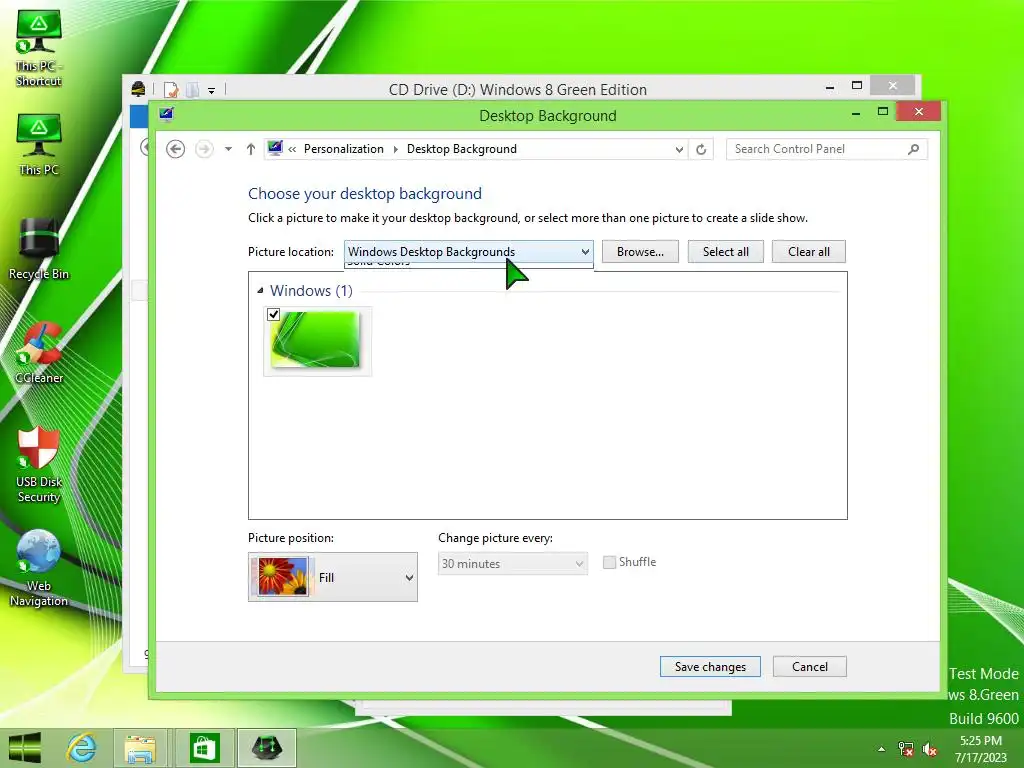Click the Save changes button

(x=710, y=666)
